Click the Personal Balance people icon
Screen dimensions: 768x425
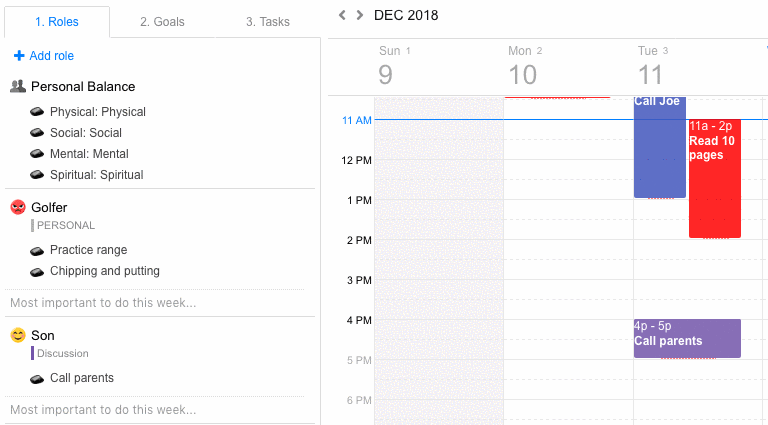point(18,87)
